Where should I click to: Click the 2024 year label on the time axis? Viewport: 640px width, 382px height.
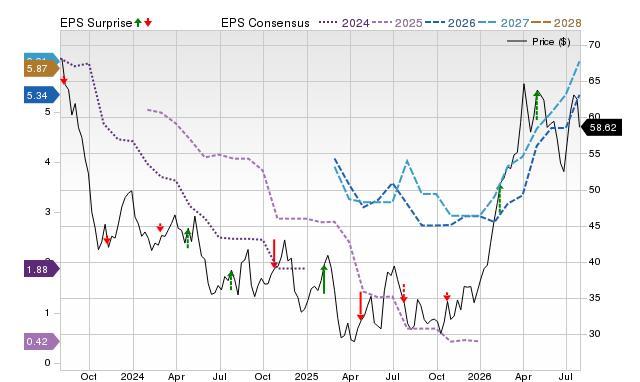tap(132, 376)
